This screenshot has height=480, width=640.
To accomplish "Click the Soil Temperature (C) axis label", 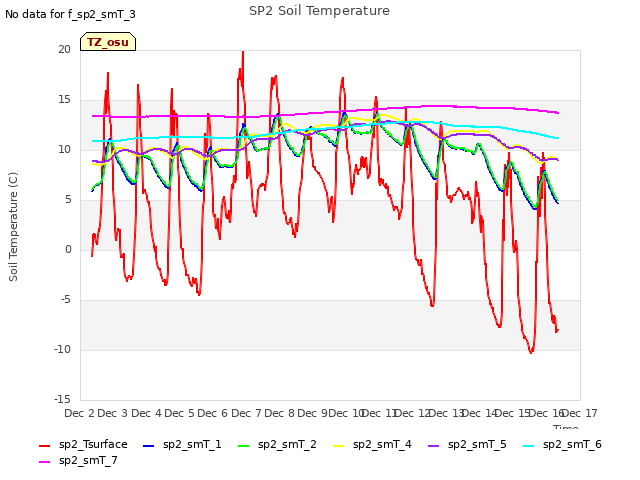I will [13, 227].
